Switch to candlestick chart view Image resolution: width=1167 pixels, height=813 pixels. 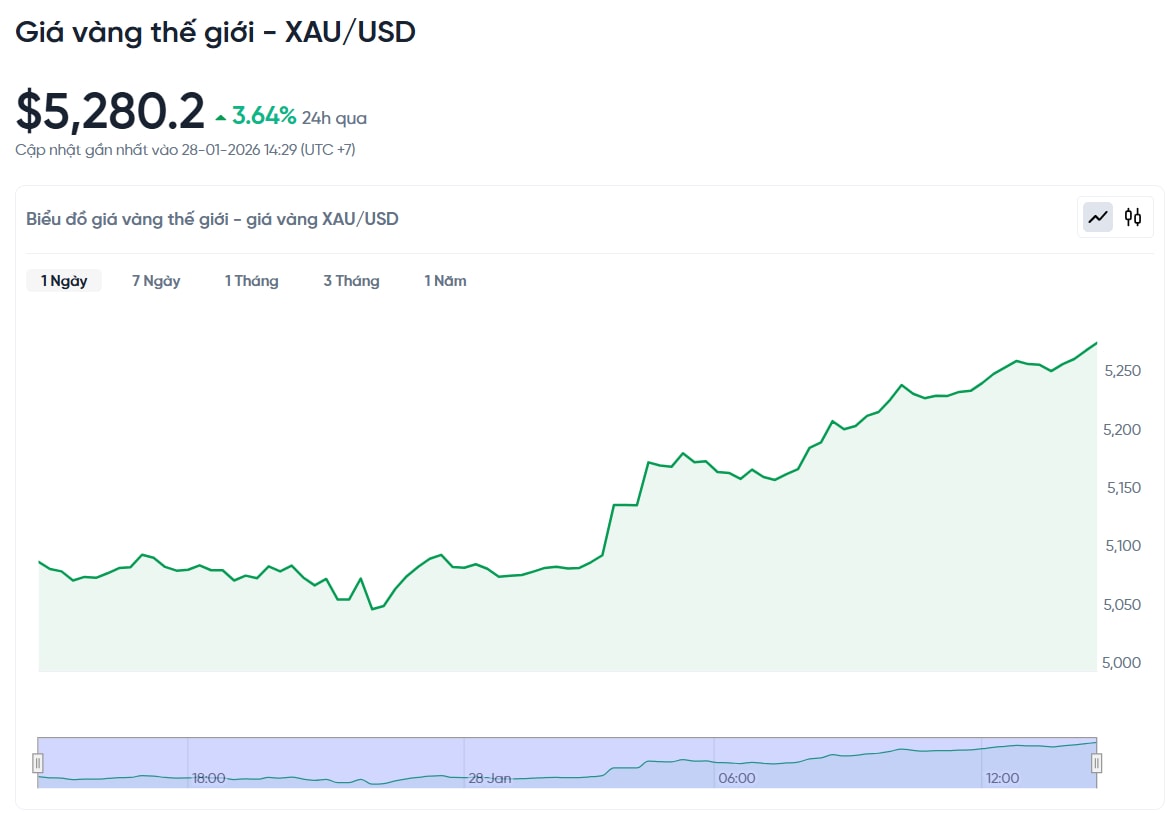pos(1133,216)
